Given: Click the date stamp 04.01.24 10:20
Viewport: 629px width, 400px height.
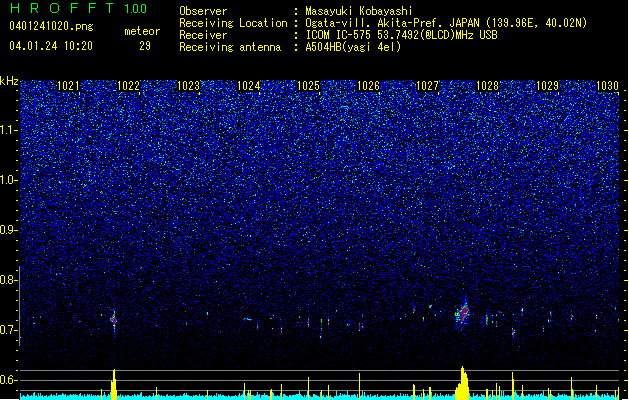Looking at the screenshot, I should tap(51, 46).
